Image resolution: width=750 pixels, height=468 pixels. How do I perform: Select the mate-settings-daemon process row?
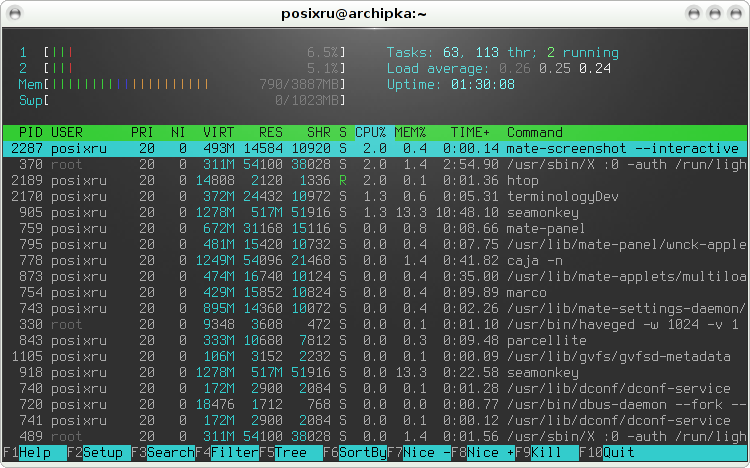pos(375,309)
